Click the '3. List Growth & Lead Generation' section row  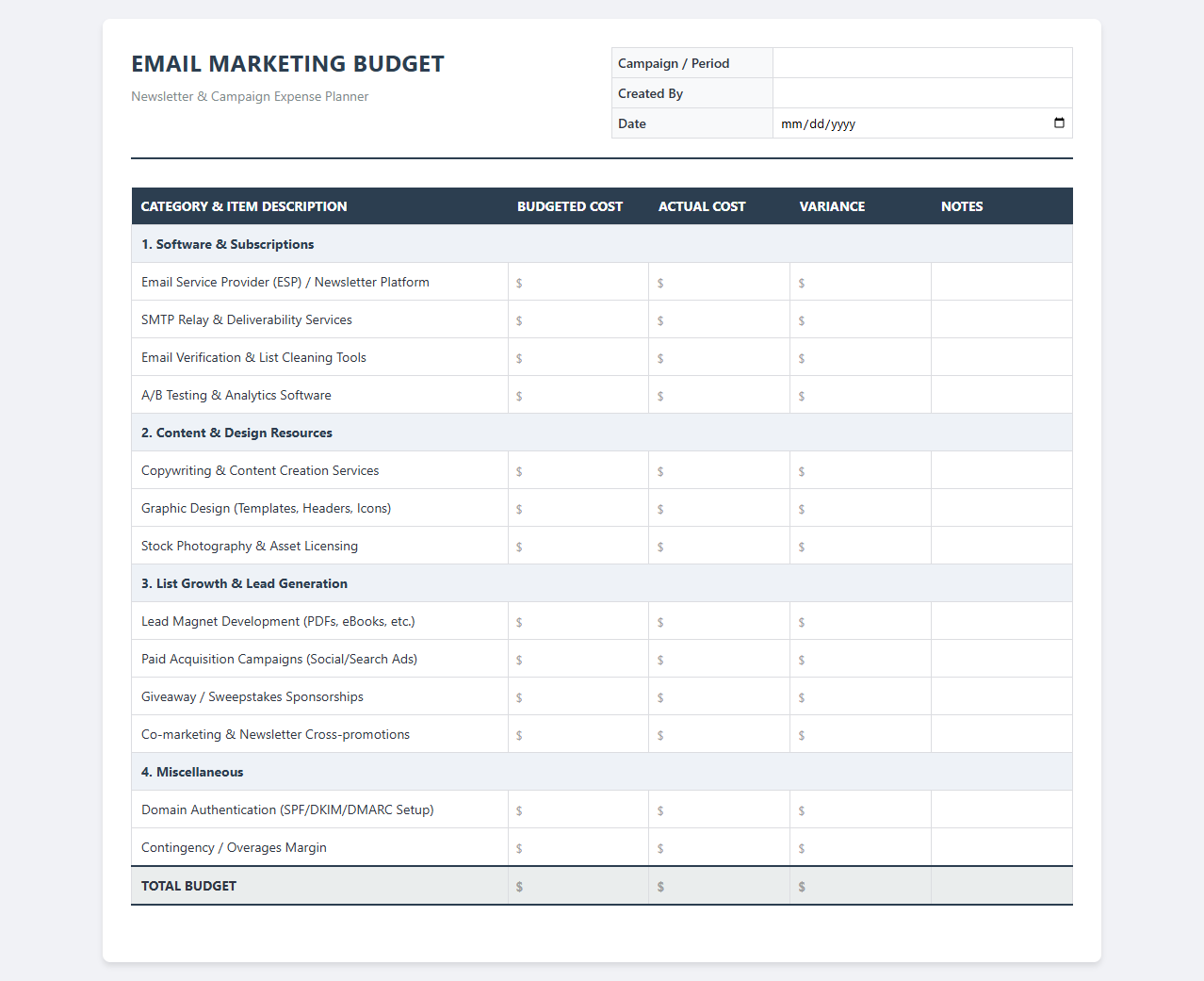point(602,583)
